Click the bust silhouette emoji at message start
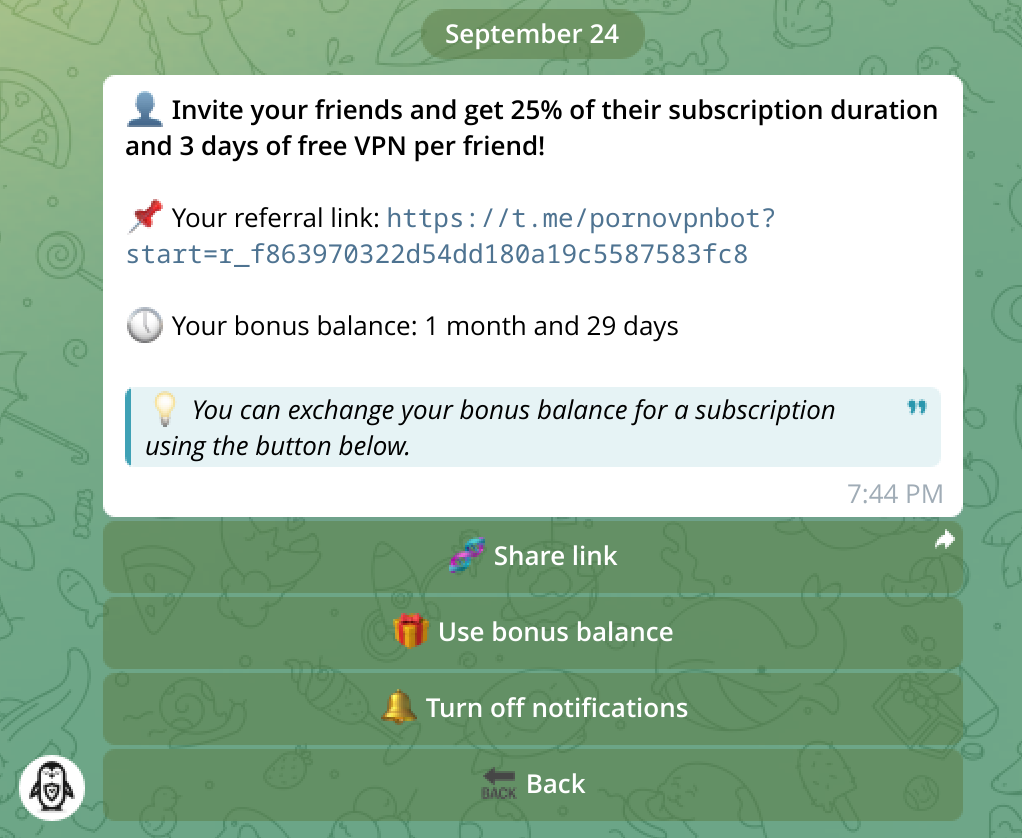Image resolution: width=1022 pixels, height=838 pixels. point(143,109)
